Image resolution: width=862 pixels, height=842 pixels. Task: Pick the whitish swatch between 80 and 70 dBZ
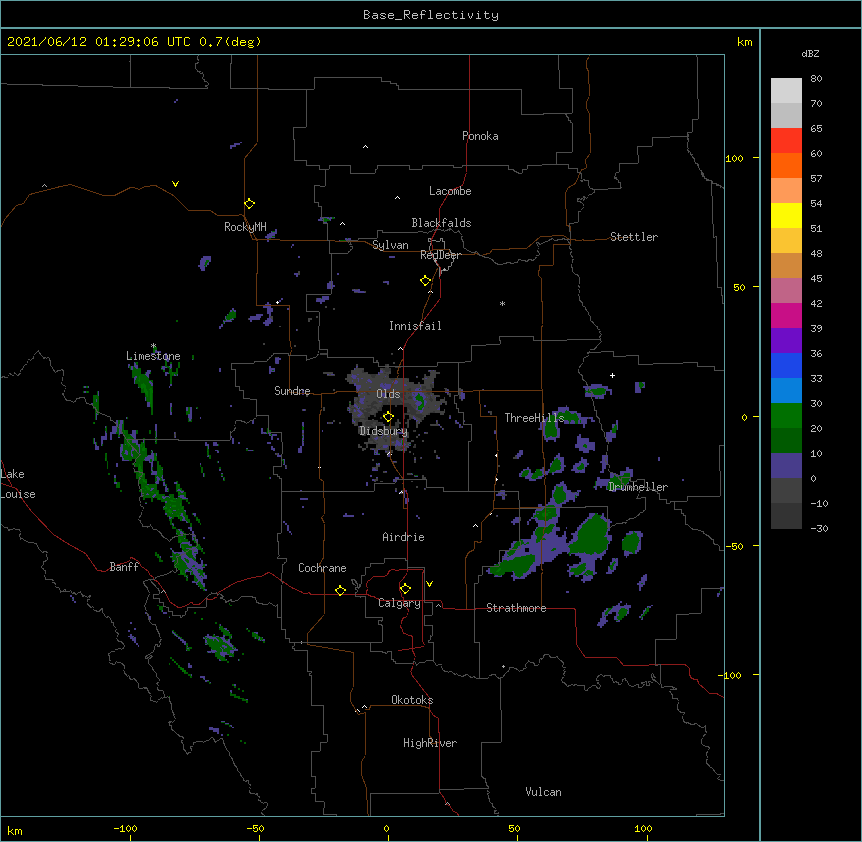coord(786,90)
